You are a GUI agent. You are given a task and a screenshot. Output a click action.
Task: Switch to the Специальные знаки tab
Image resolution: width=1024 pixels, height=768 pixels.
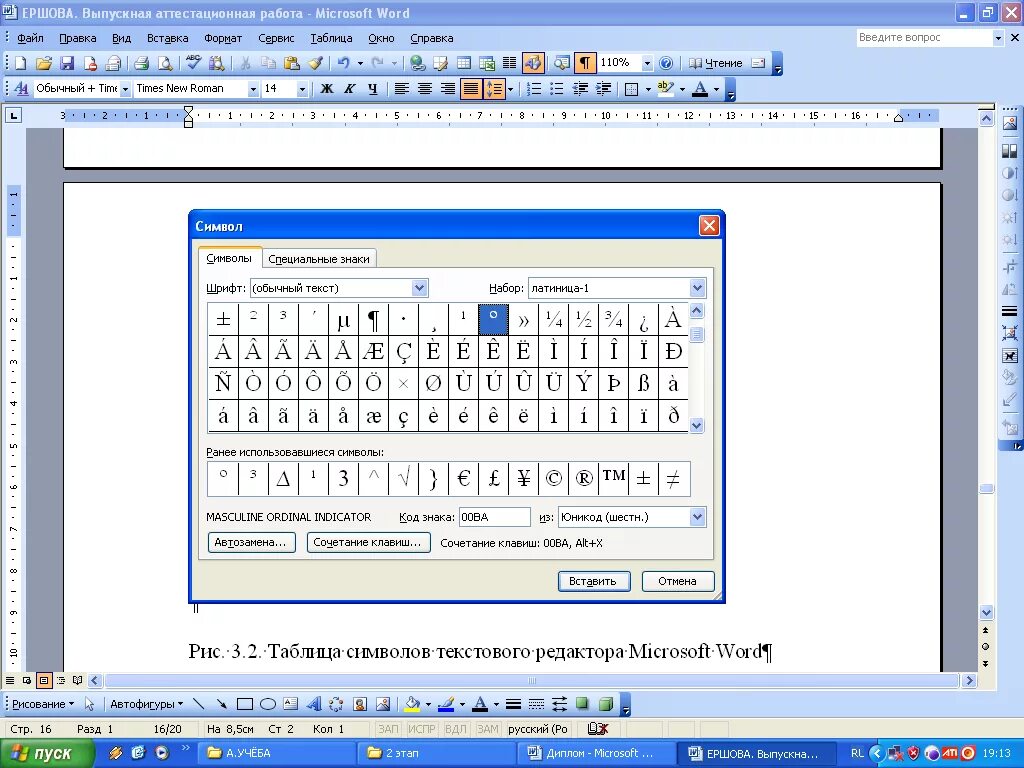coord(319,259)
